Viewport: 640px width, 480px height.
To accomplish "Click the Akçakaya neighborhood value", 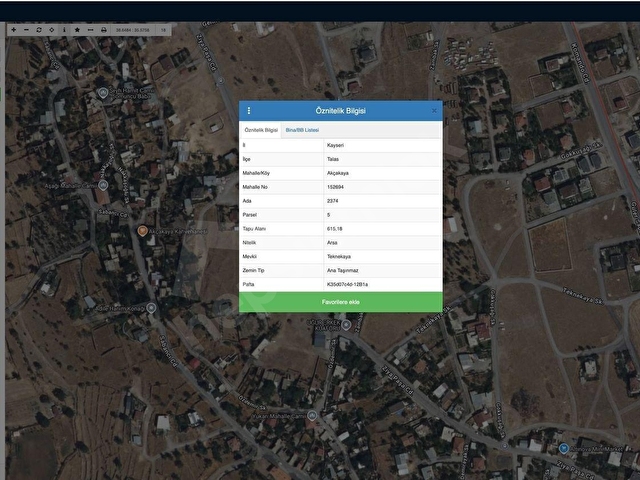I will click(382, 173).
